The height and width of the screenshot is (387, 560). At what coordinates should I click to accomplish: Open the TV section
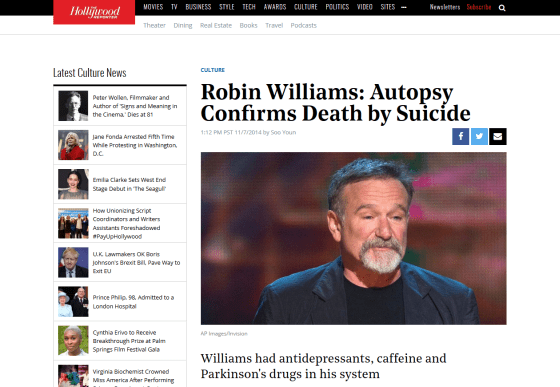(174, 7)
